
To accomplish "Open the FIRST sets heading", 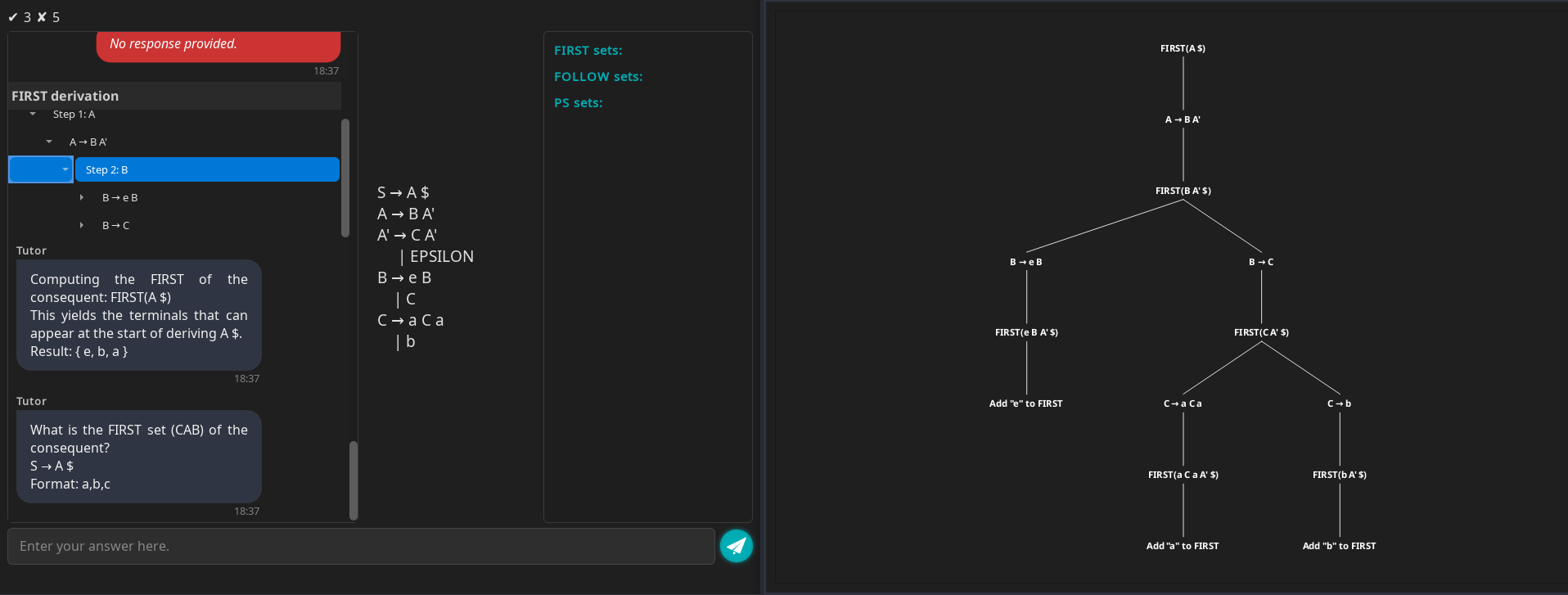I will (588, 51).
